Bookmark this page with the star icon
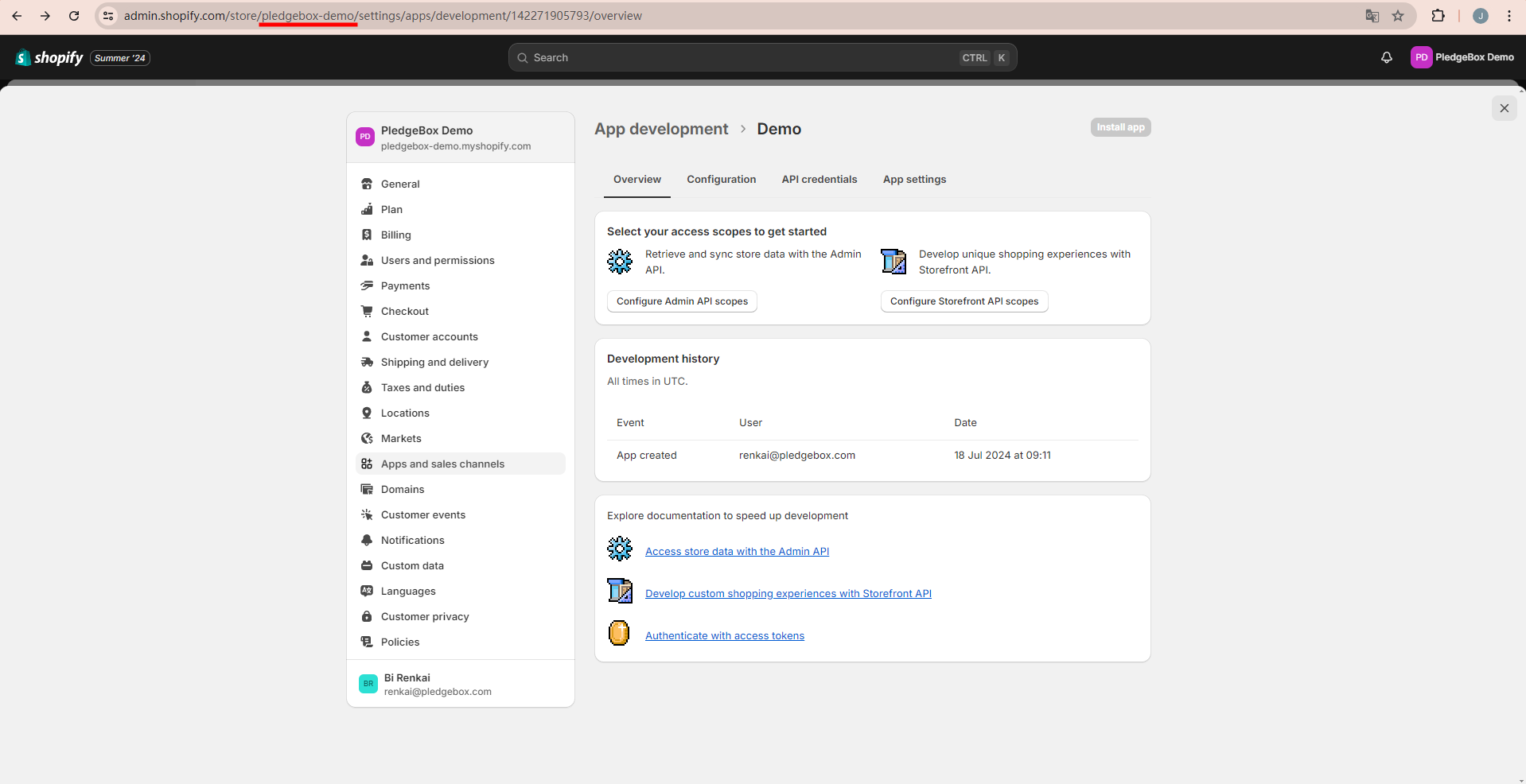 (x=1398, y=16)
